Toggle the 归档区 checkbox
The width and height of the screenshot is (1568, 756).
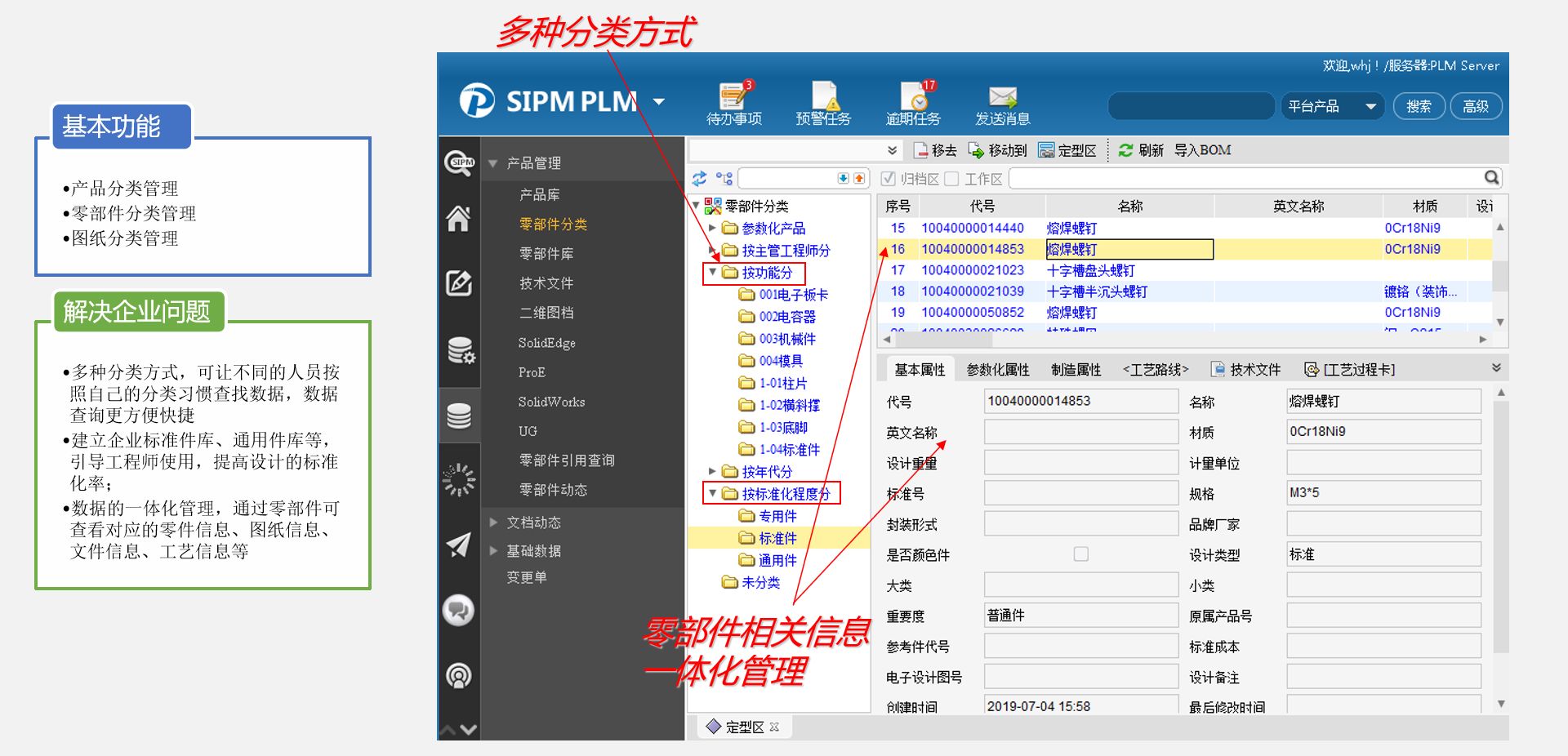[889, 179]
